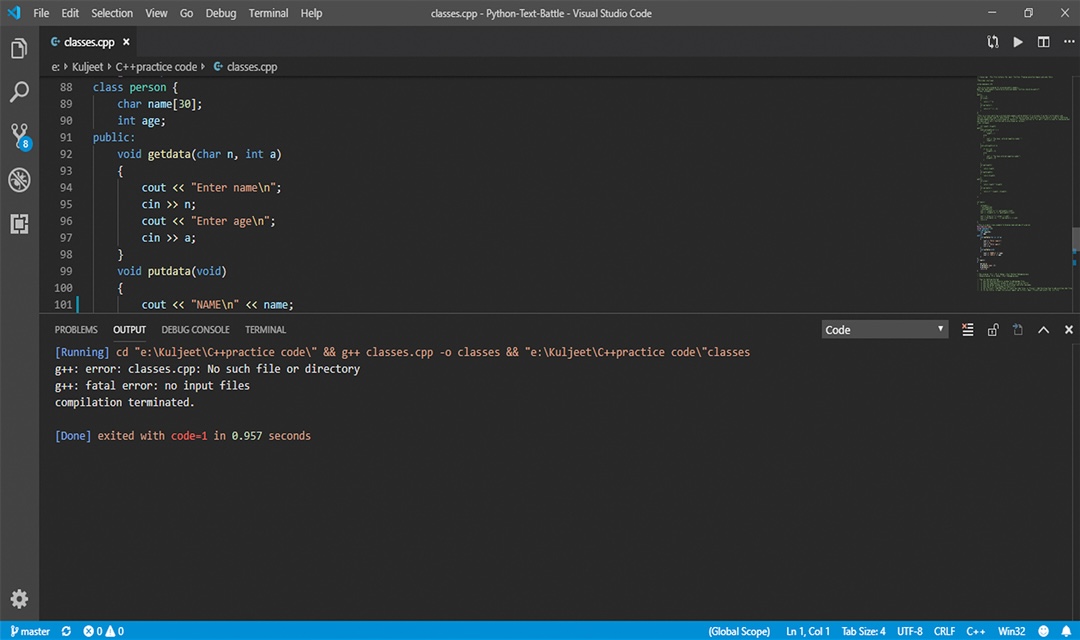Viewport: 1080px width, 640px height.
Task: Maximize the panel with the chevron
Action: 1043,329
